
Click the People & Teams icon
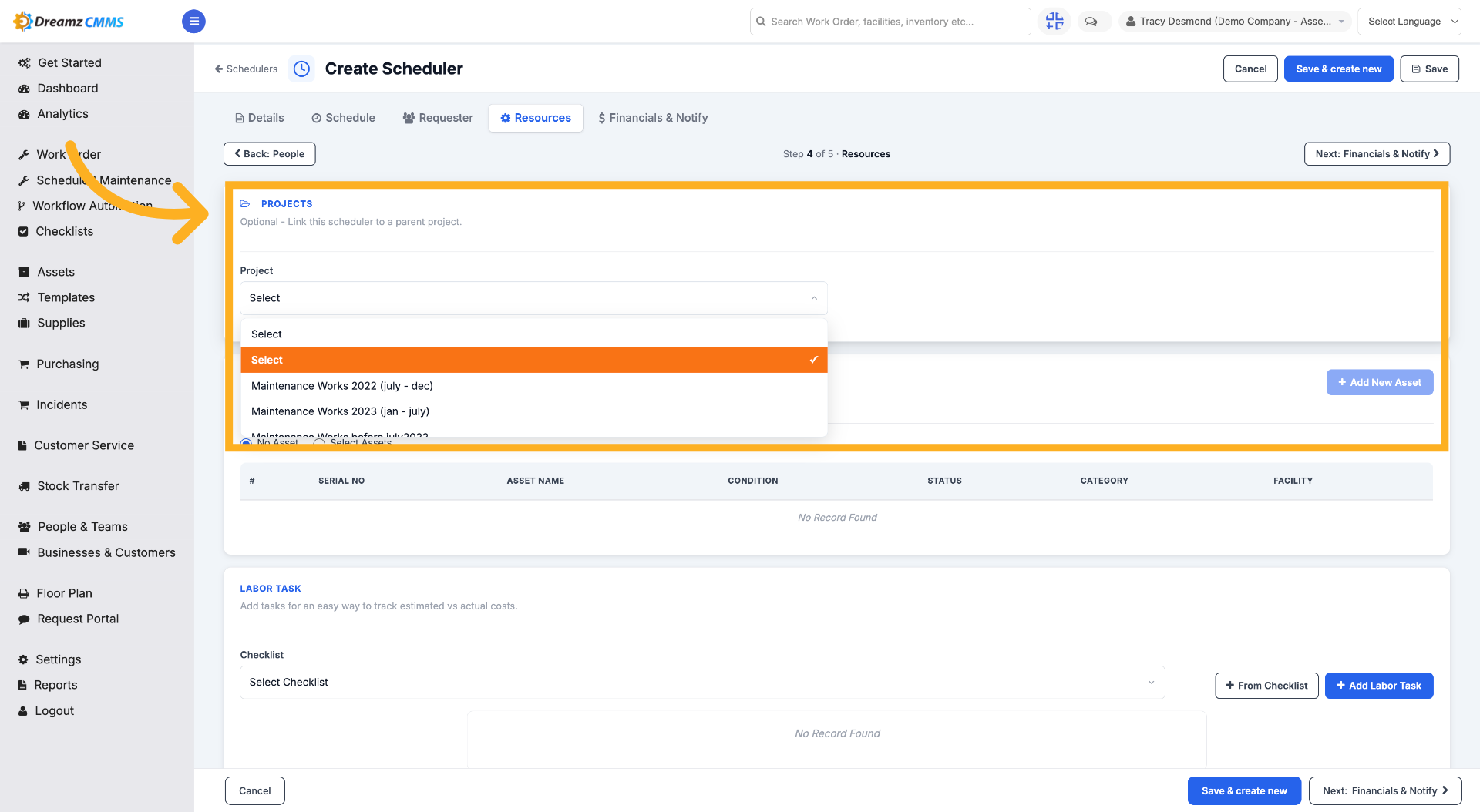pos(24,527)
